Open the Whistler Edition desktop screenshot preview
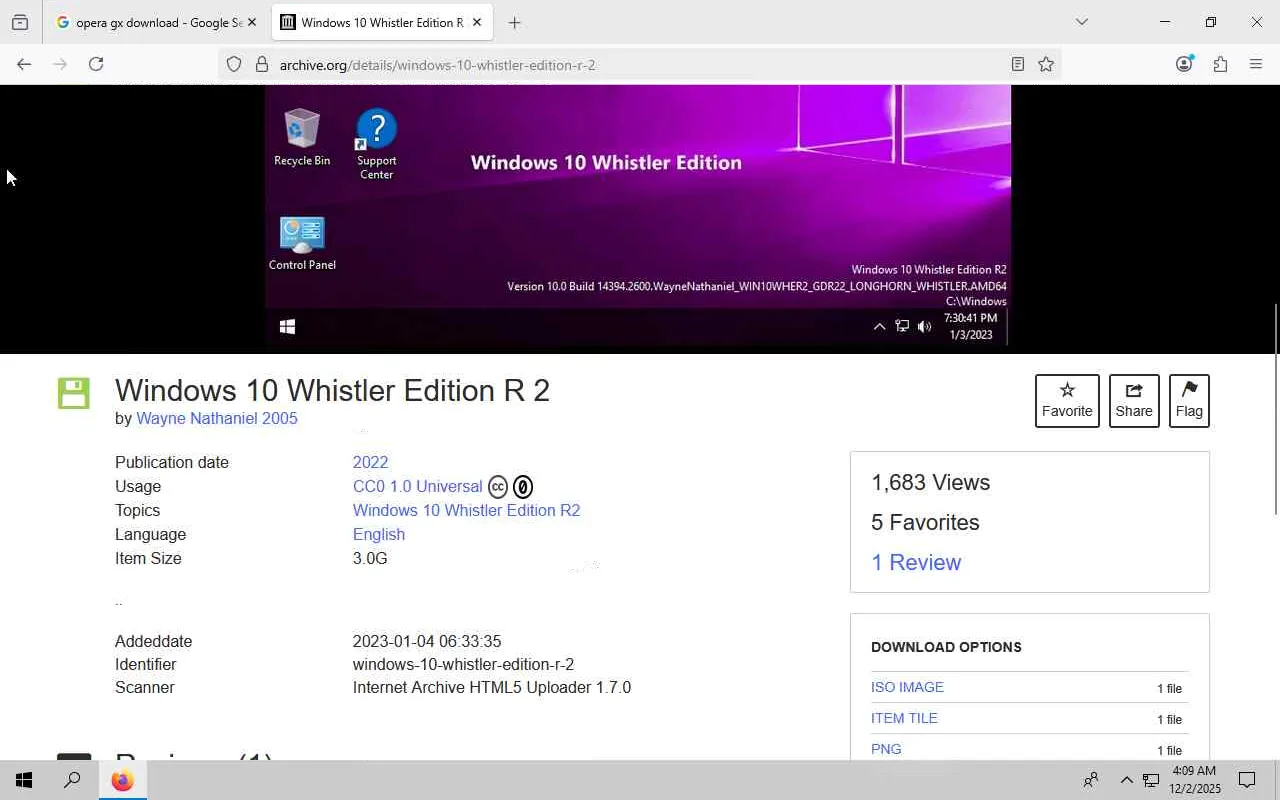 tap(638, 216)
